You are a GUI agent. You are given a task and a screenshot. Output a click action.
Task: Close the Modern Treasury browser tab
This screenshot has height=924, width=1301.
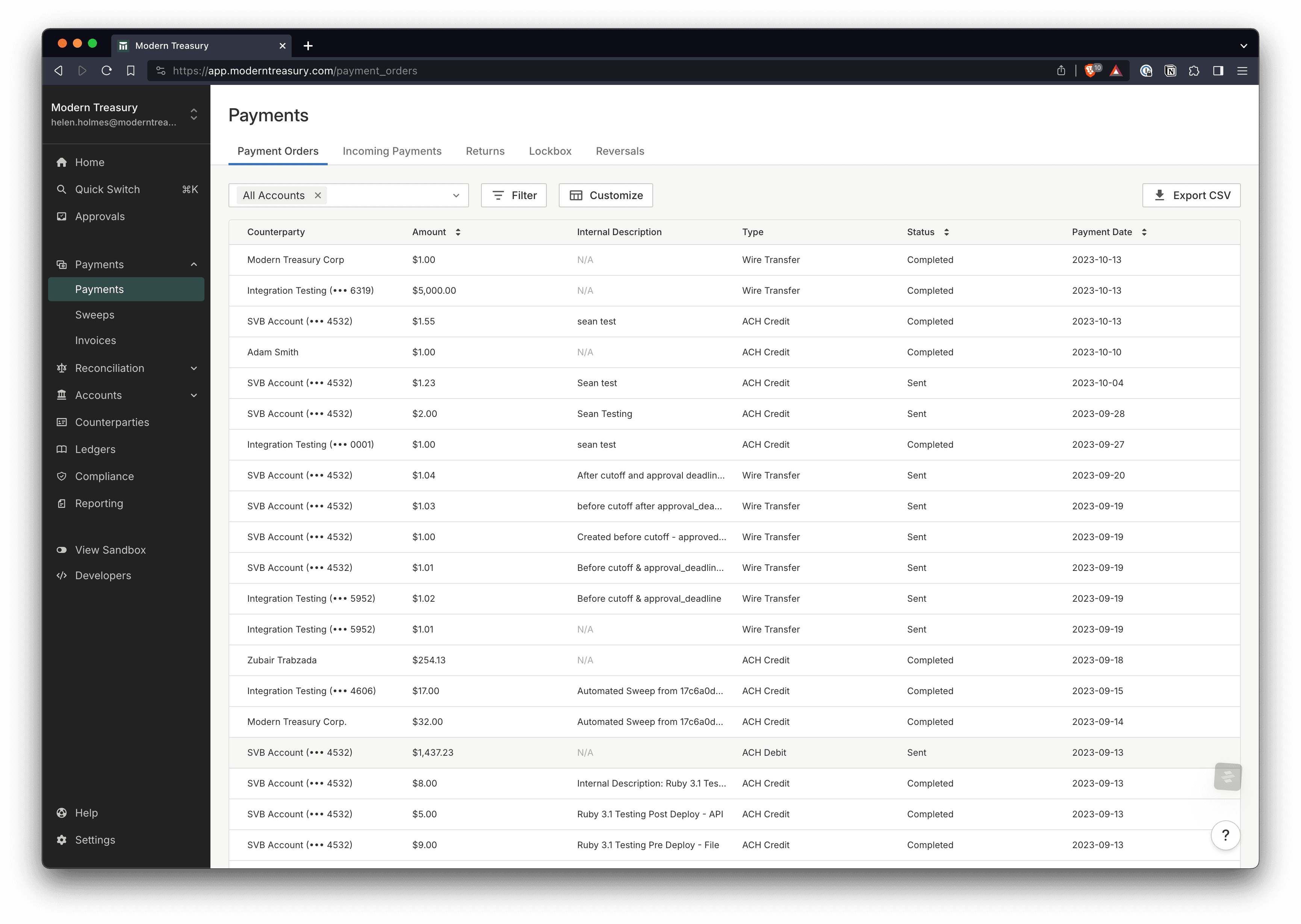click(282, 45)
